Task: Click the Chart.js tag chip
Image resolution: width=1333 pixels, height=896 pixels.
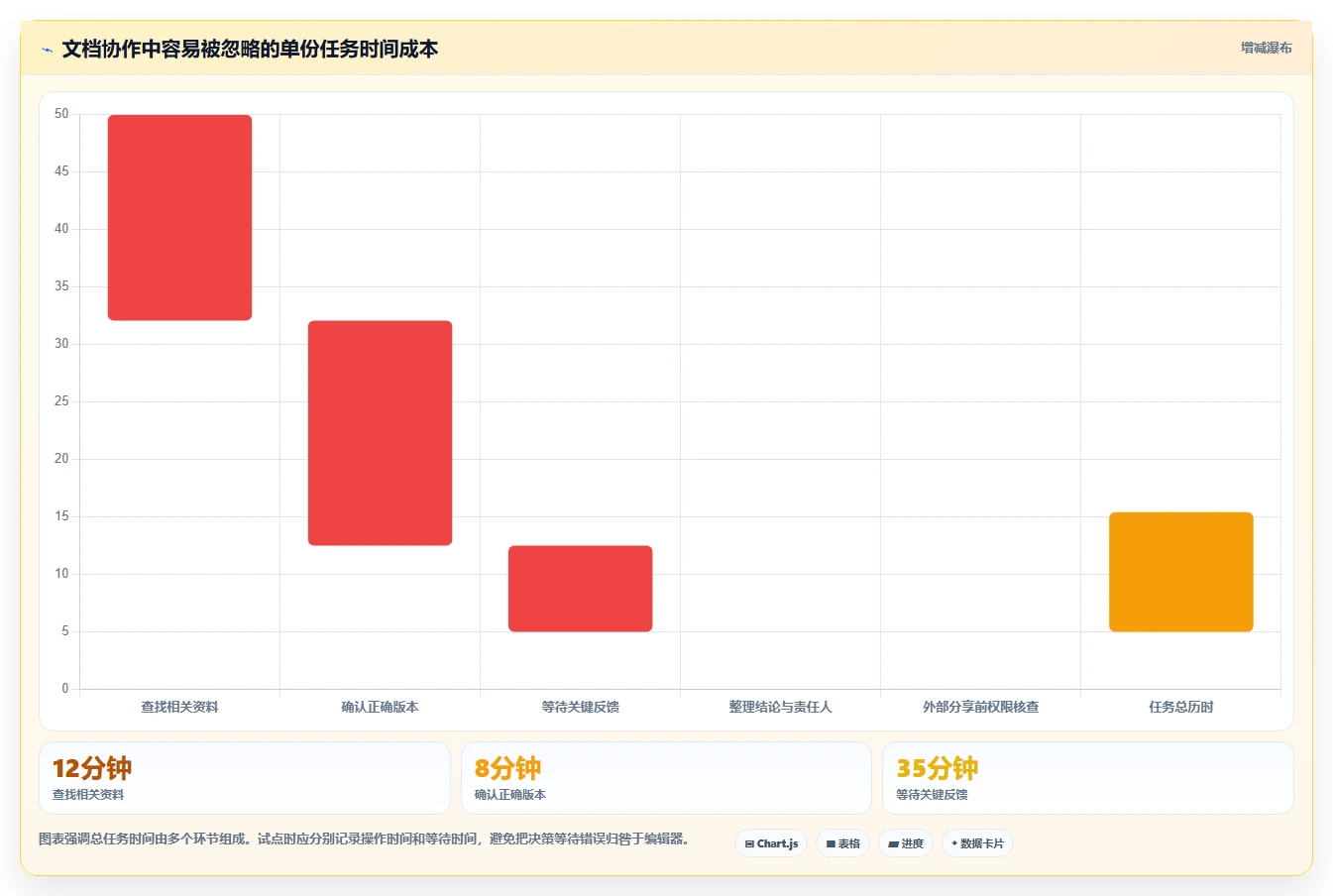Action: (x=771, y=843)
